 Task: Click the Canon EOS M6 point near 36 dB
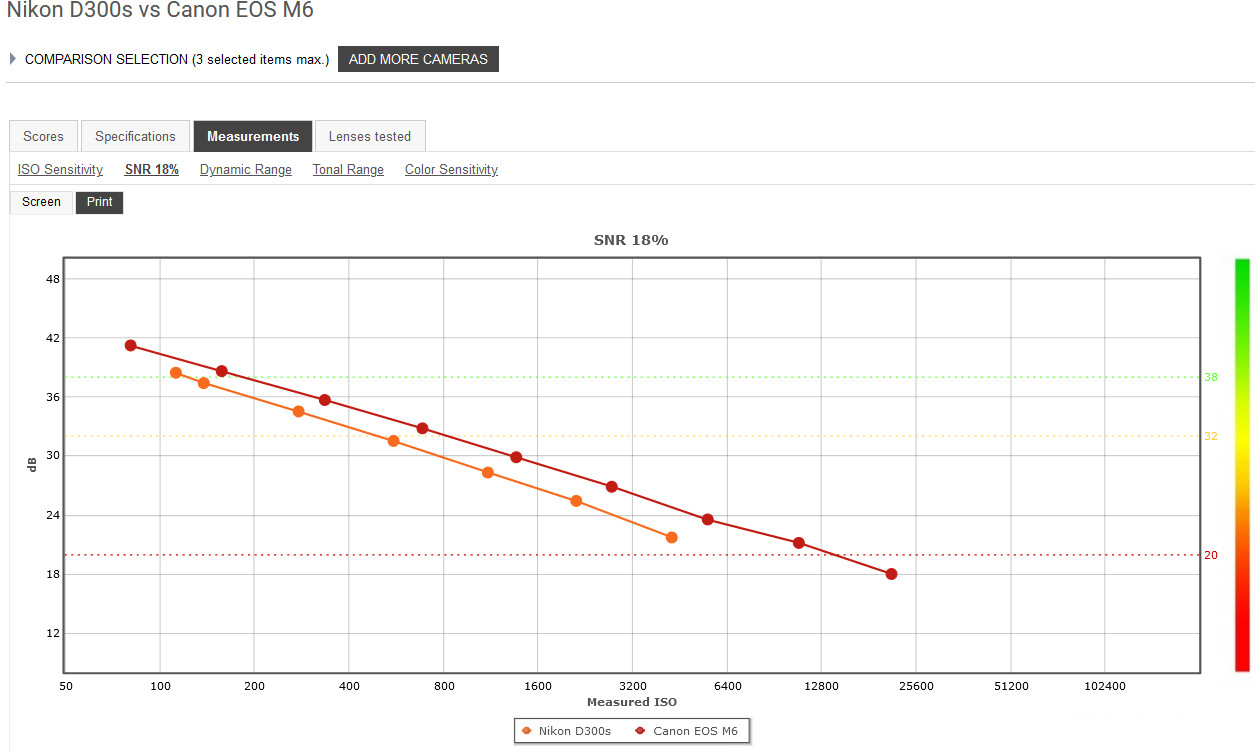325,400
